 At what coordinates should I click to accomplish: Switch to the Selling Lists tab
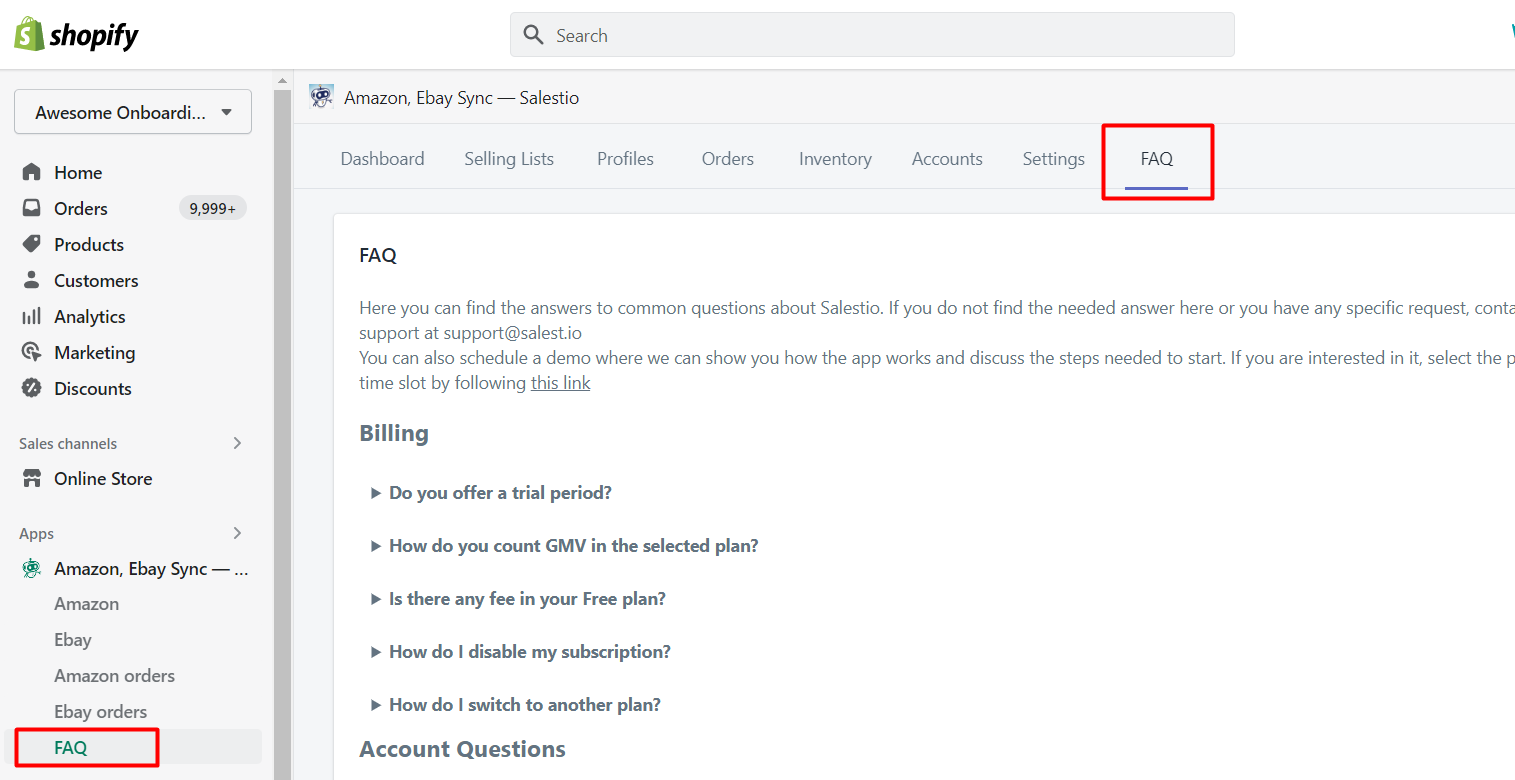508,159
